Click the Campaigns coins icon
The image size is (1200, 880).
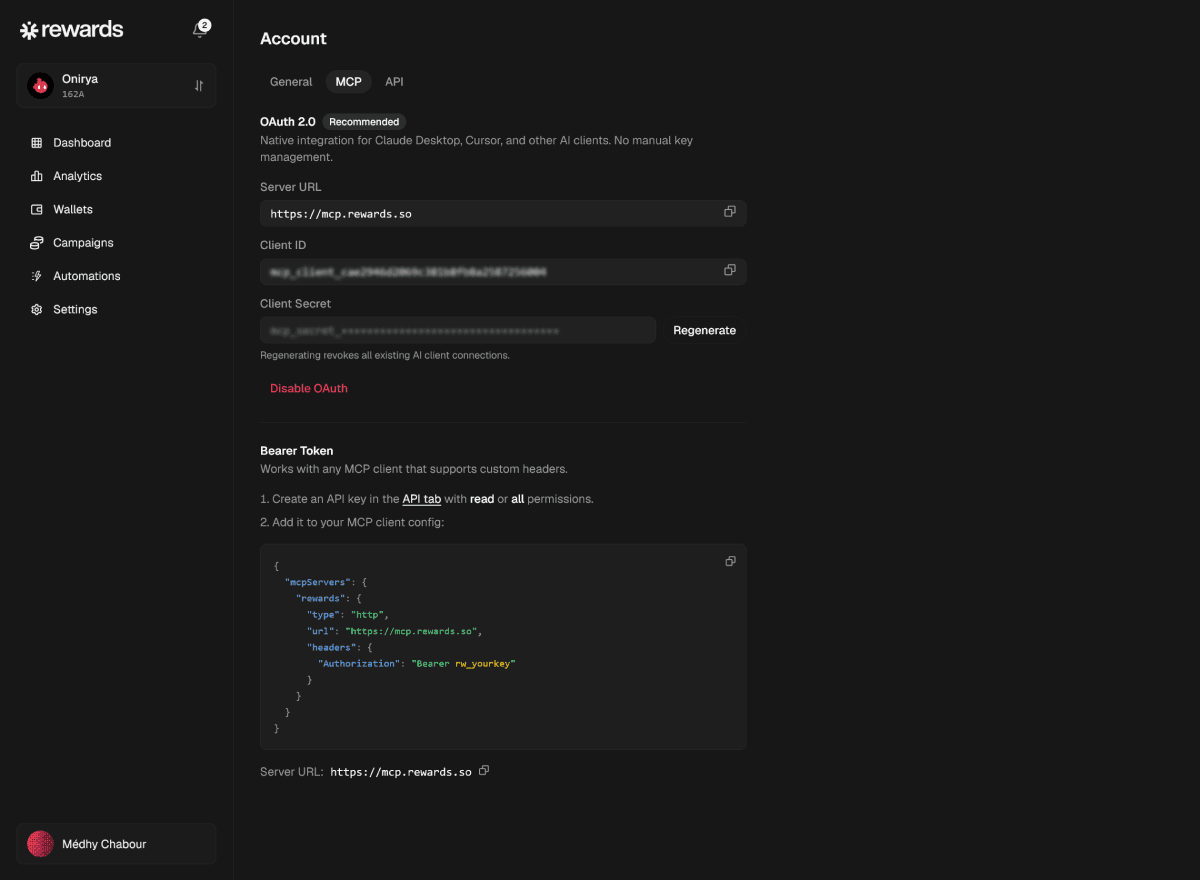(37, 243)
